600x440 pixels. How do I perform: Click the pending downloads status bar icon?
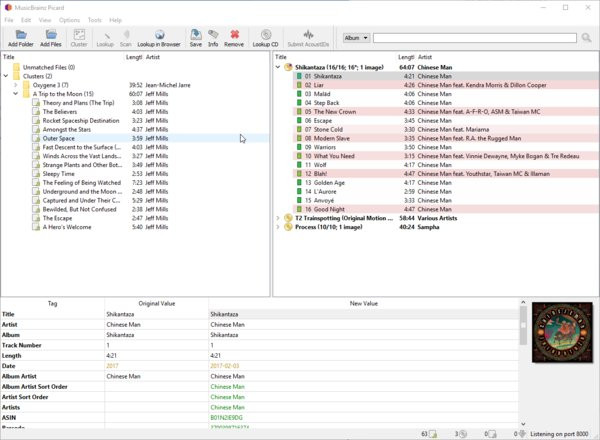(x=522, y=434)
